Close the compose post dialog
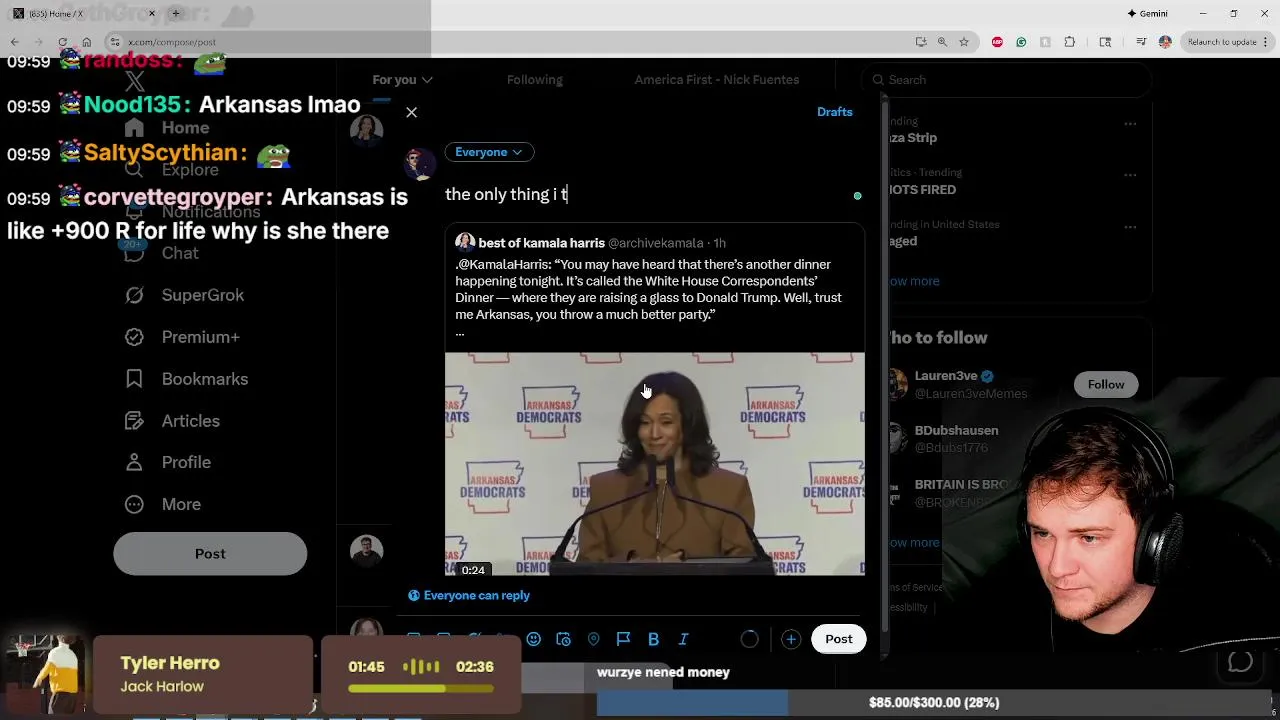This screenshot has width=1280, height=720. (411, 112)
